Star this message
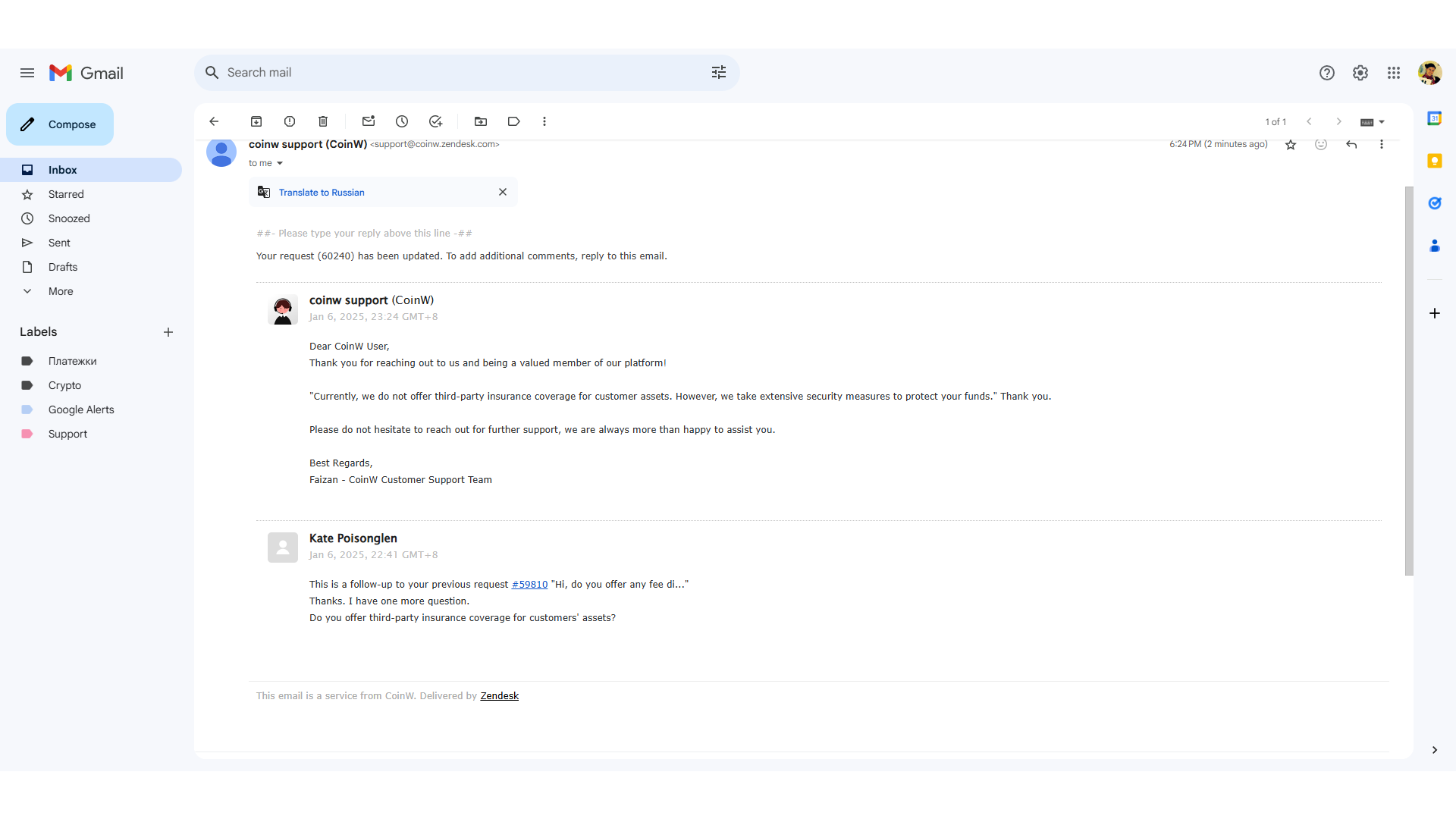1456x819 pixels. pos(1291,144)
